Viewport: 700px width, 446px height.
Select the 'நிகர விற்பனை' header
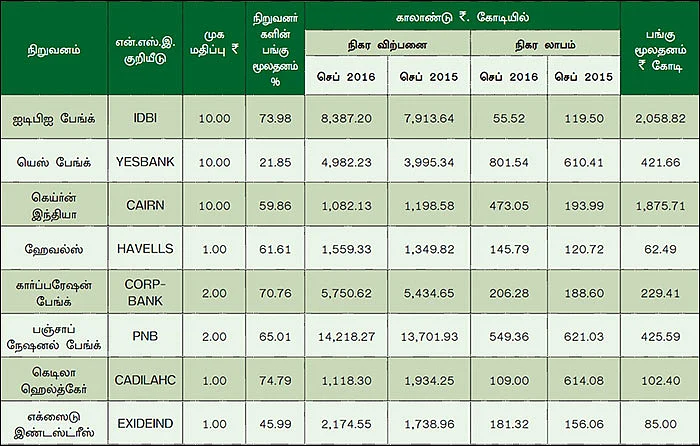click(x=388, y=45)
